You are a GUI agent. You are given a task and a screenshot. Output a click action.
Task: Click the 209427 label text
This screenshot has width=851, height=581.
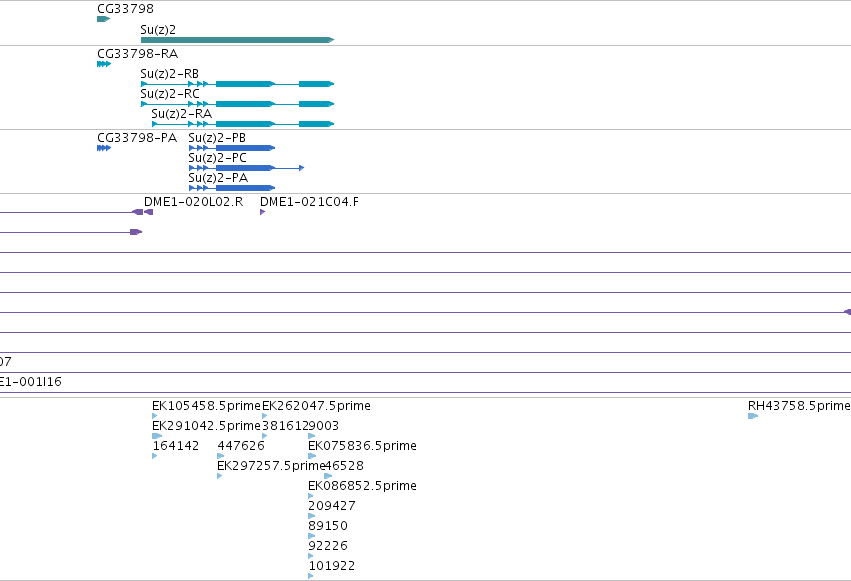click(332, 506)
